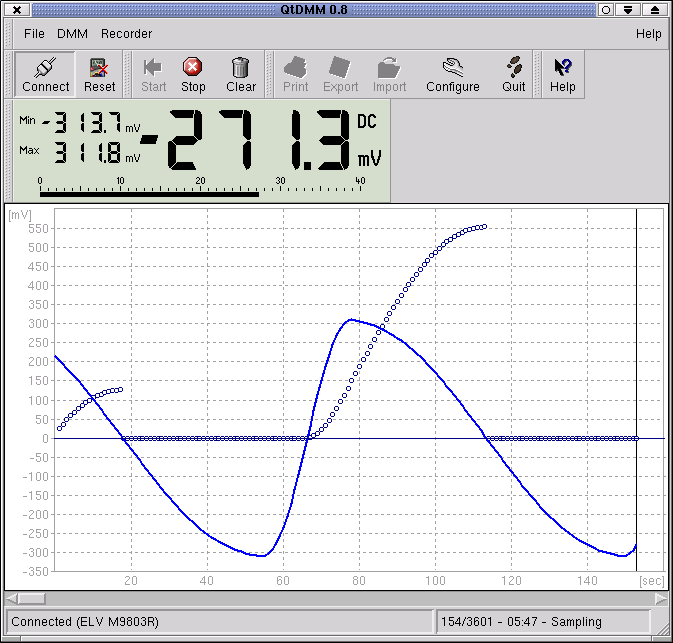Image resolution: width=673 pixels, height=643 pixels.
Task: Export data with the Export icon
Action: [x=340, y=75]
